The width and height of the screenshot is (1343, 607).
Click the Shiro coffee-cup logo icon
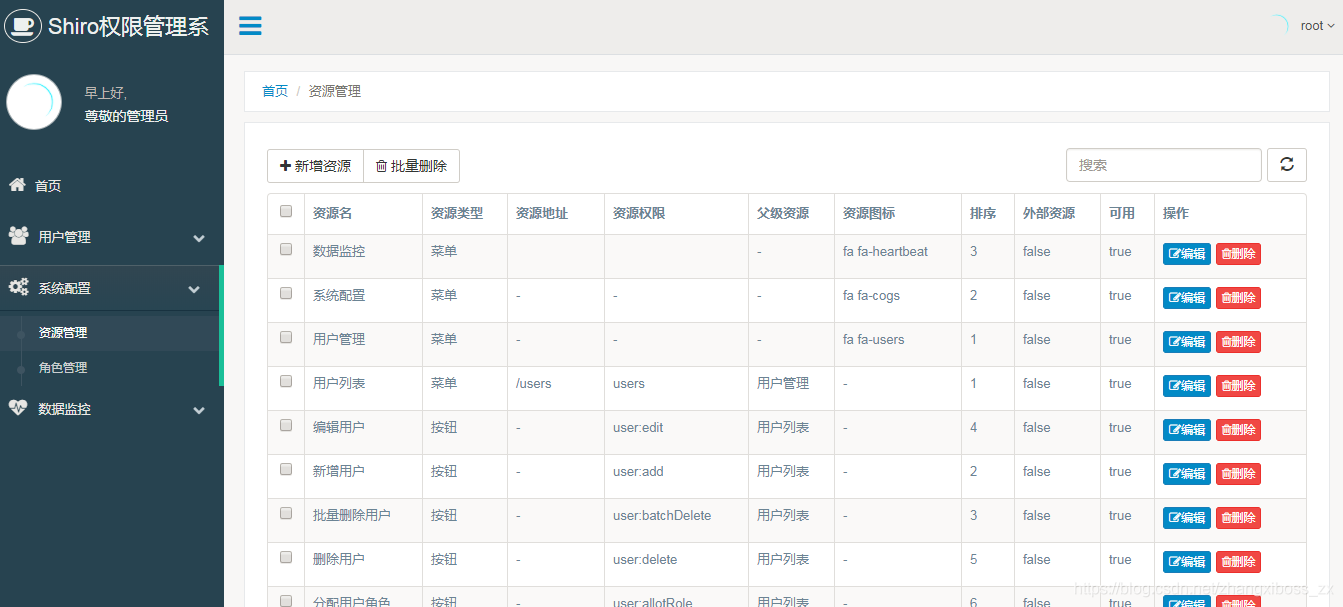(x=23, y=26)
